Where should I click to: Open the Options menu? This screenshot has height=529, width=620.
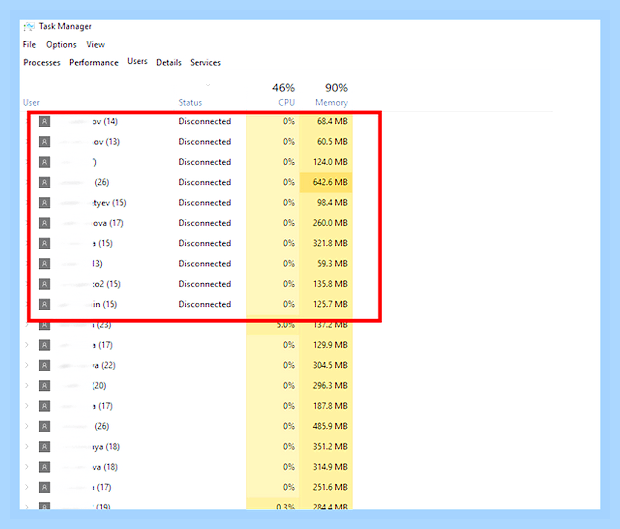tap(61, 44)
